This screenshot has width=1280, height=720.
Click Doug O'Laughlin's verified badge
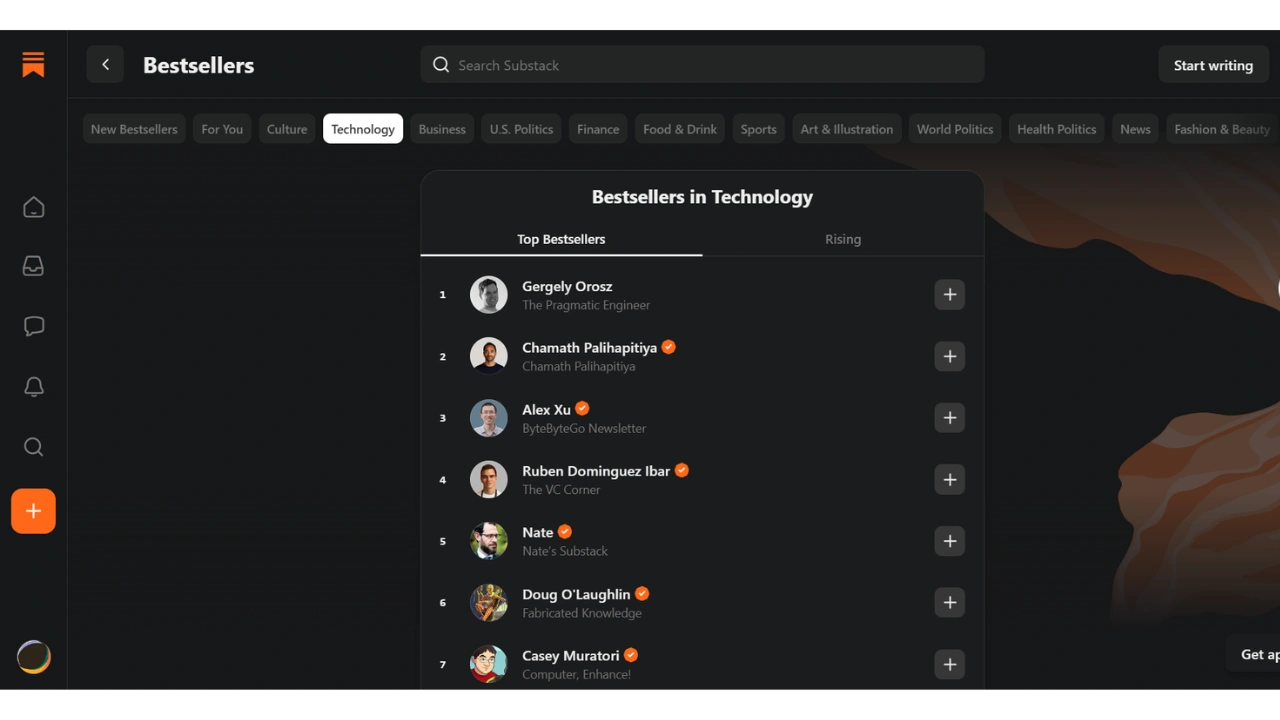coord(642,594)
